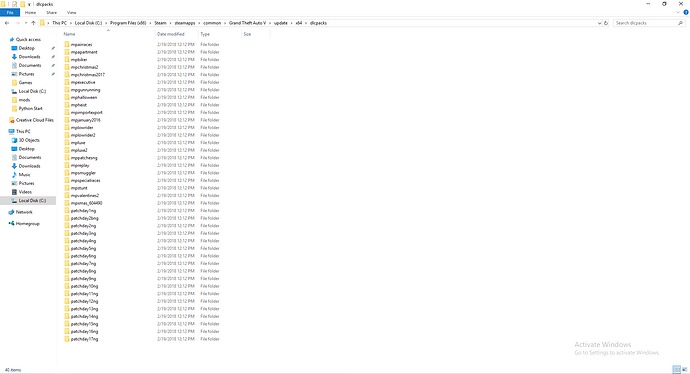
Task: Click the Quick access star icon
Action: tap(11, 39)
